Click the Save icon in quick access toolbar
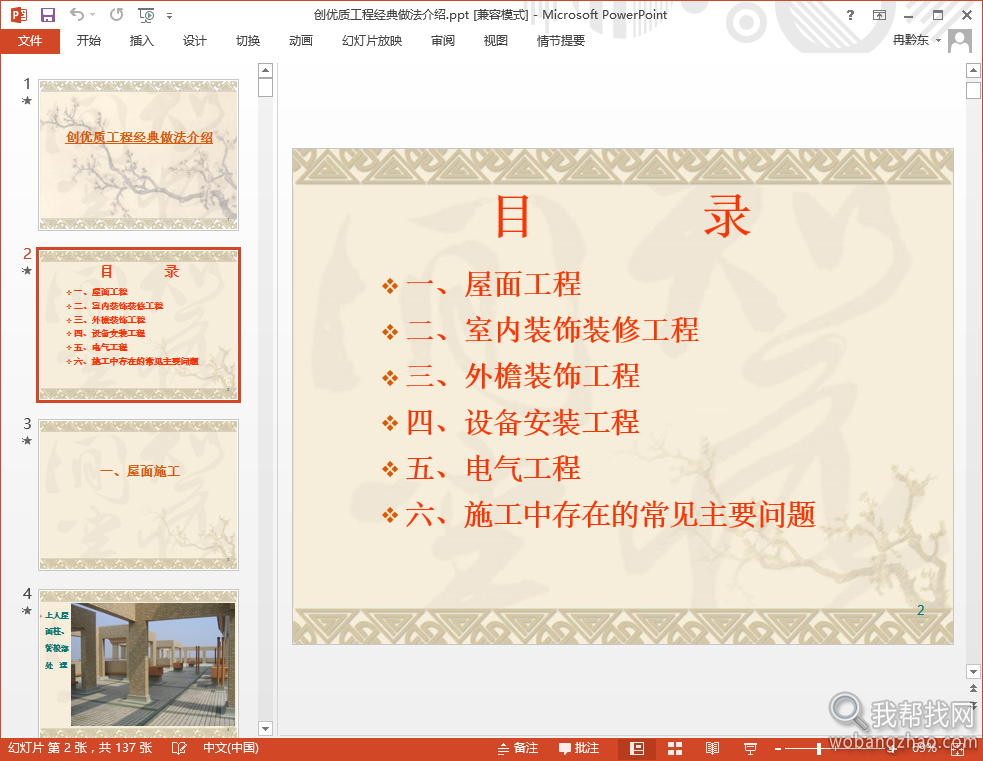The width and height of the screenshot is (983, 761). 48,14
